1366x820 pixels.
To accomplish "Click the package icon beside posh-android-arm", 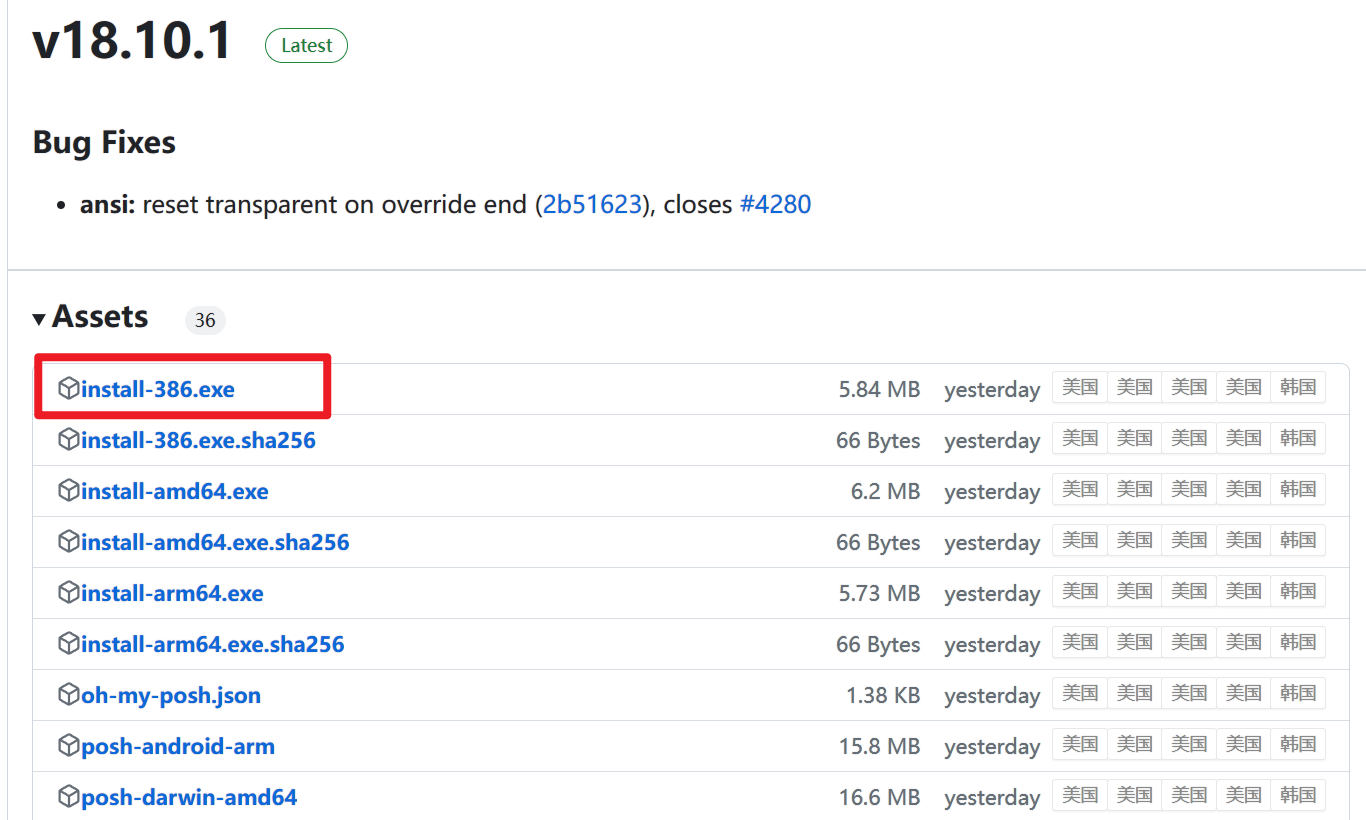I will pos(68,745).
